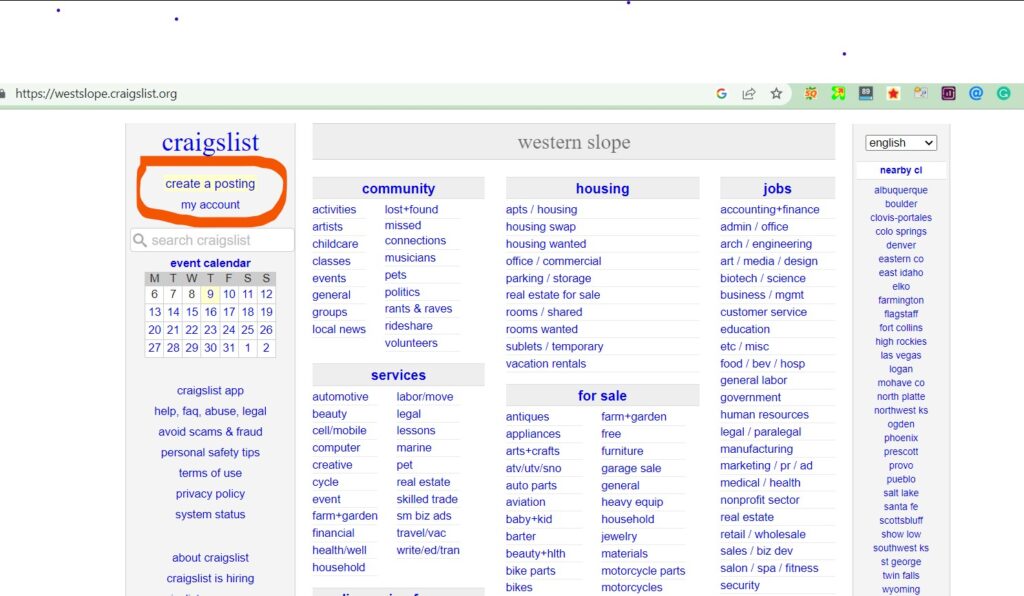Click create a posting link
The width and height of the screenshot is (1024, 596).
210,183
